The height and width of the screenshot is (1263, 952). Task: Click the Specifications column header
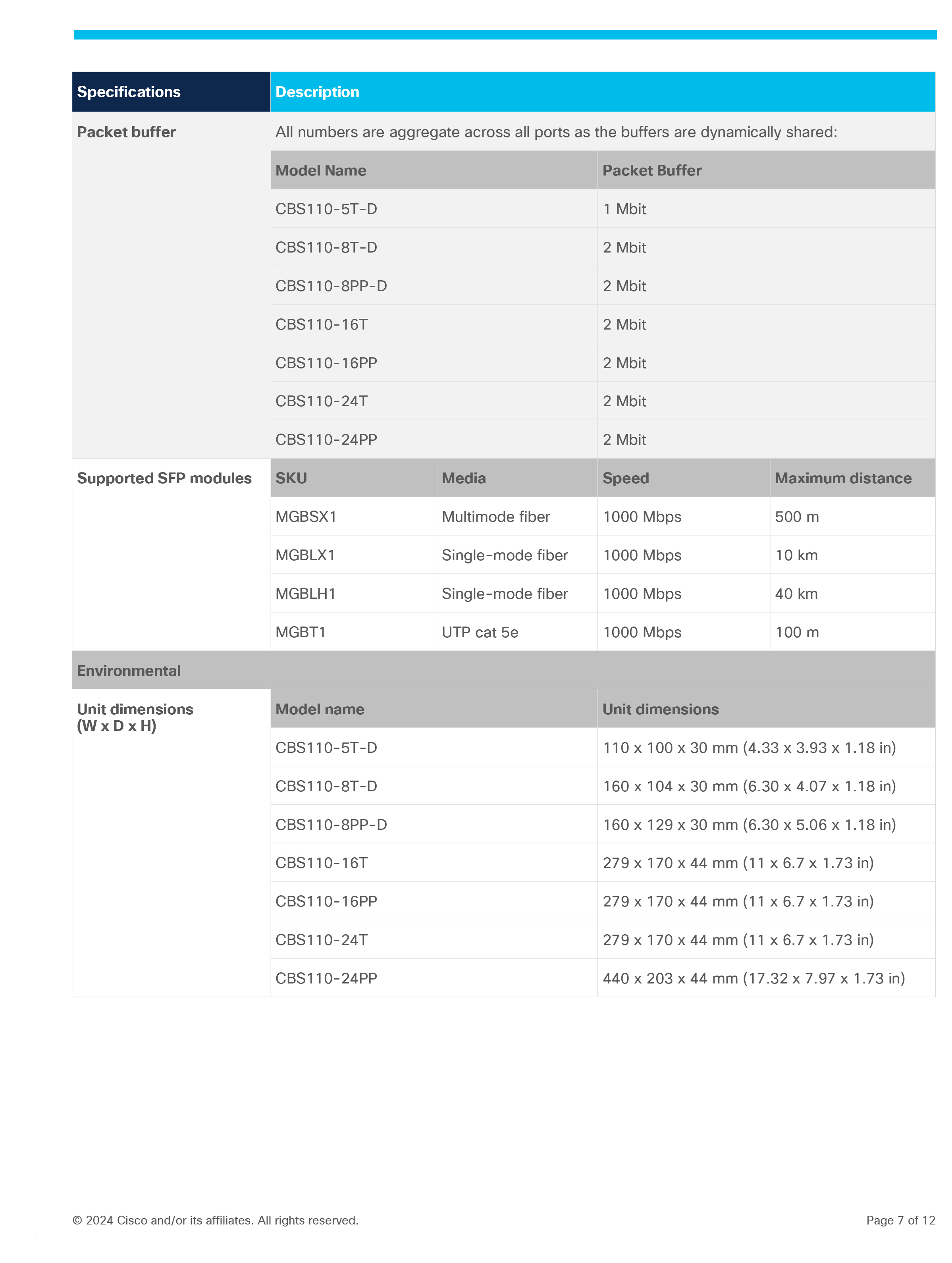pos(128,92)
